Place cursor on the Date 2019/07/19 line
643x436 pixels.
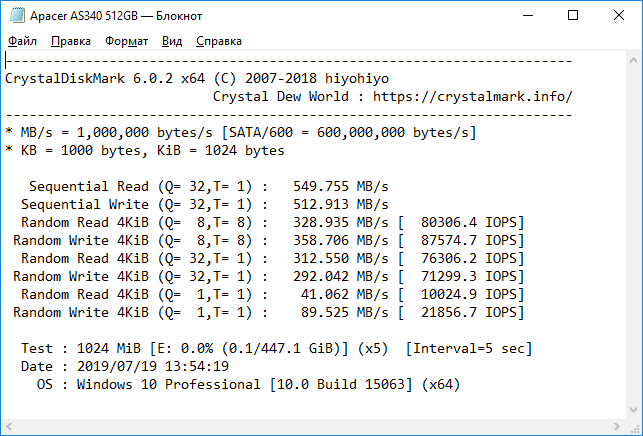click(x=125, y=366)
